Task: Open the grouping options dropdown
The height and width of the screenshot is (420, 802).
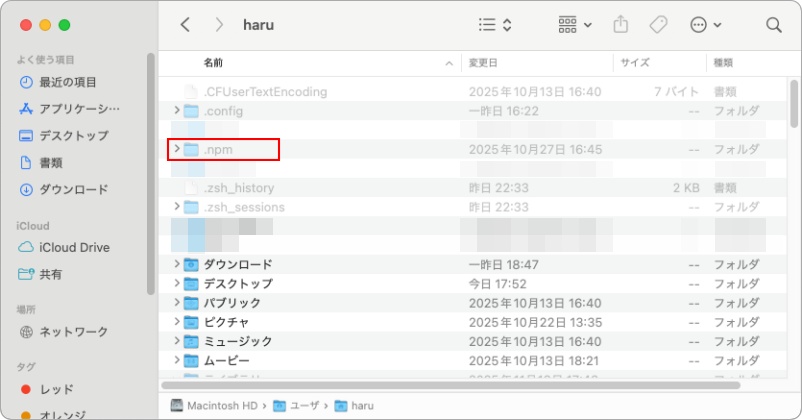Action: point(574,25)
